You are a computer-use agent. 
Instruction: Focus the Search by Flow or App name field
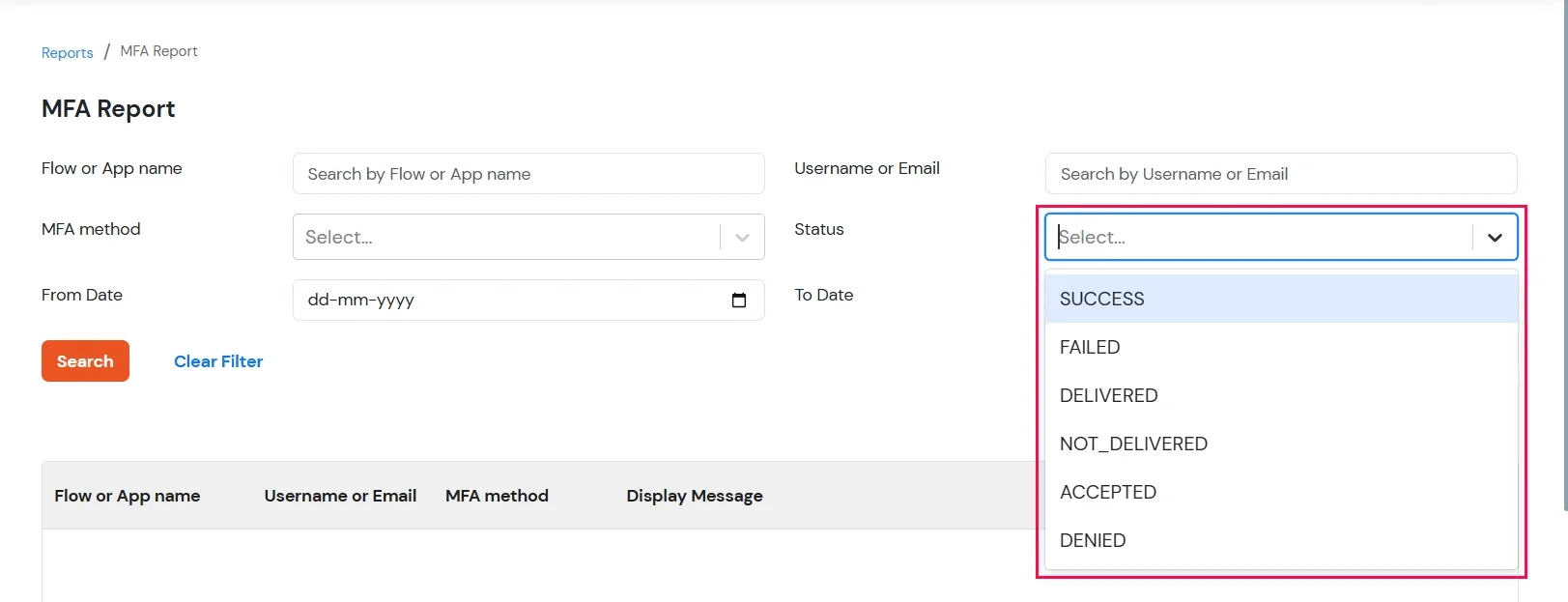528,174
